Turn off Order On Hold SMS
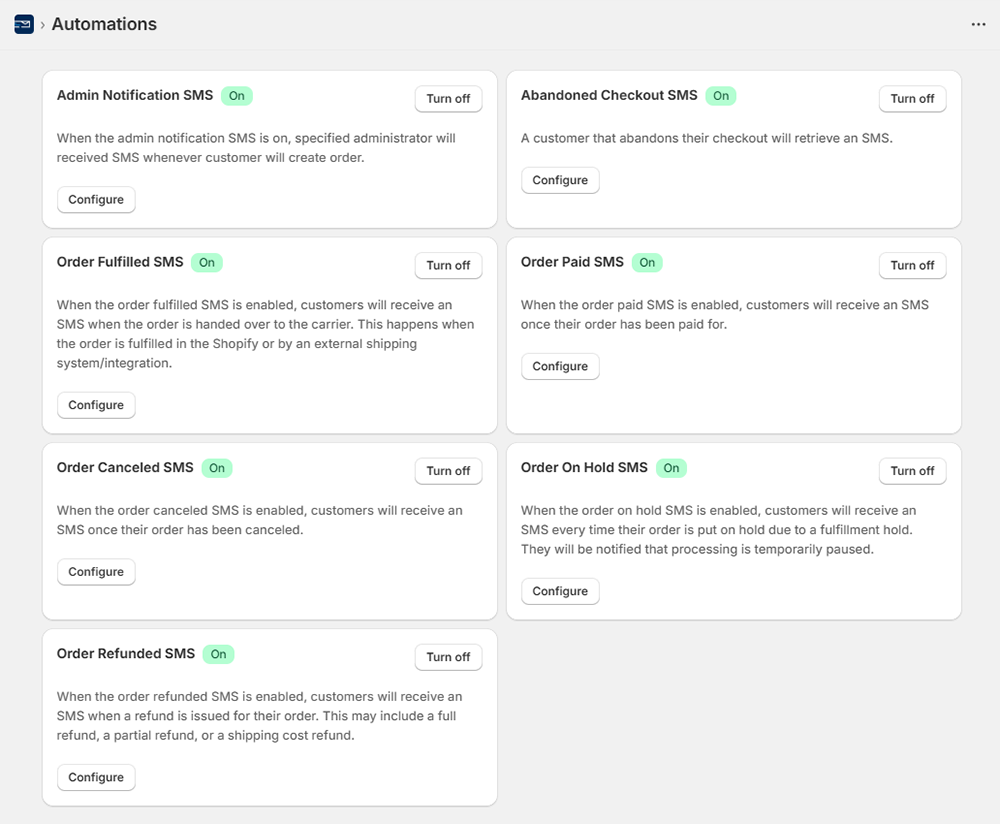1000x824 pixels. [912, 471]
